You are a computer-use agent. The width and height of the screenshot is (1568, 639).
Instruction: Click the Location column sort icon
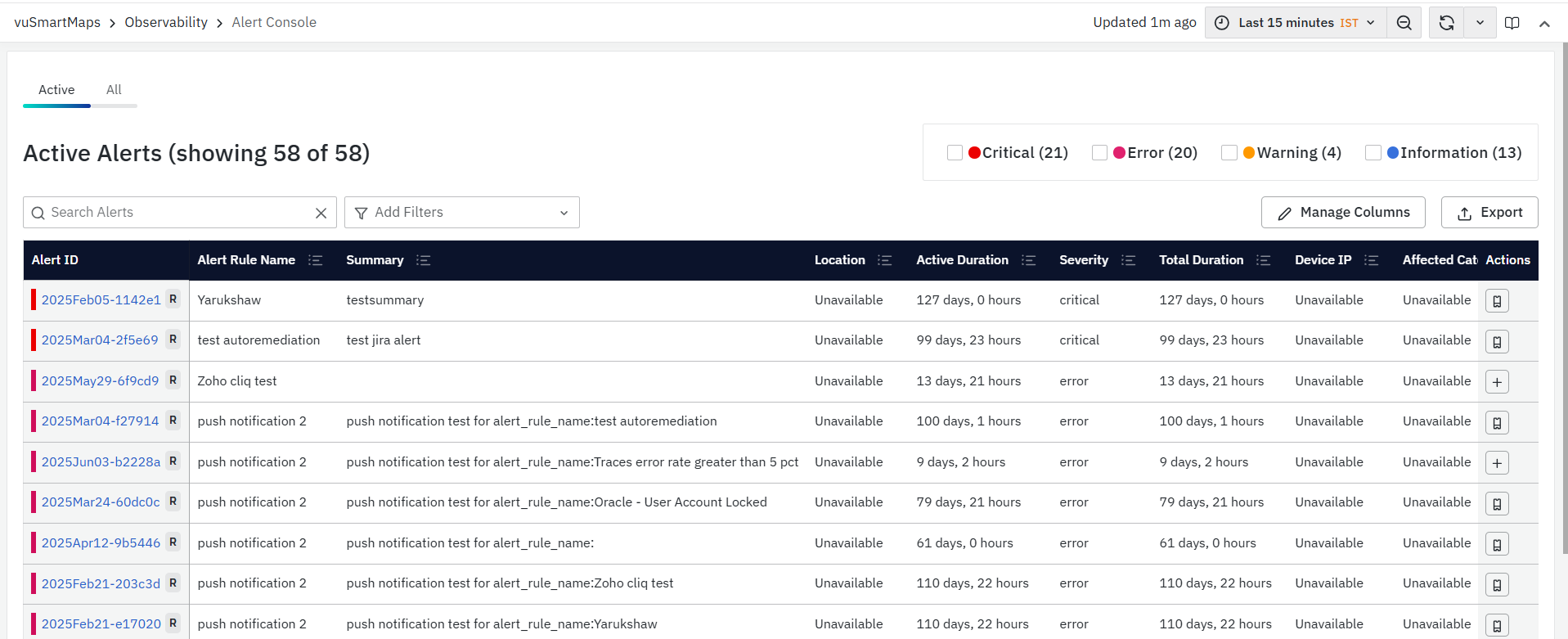[884, 260]
